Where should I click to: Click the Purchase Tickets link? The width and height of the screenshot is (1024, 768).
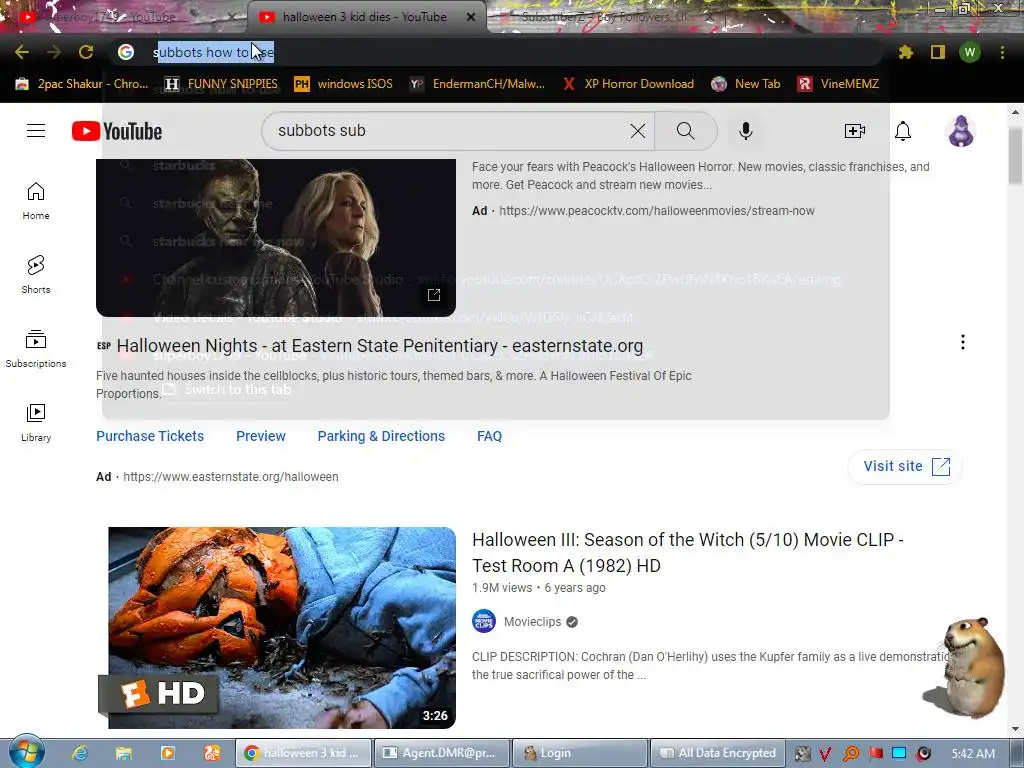click(x=150, y=436)
